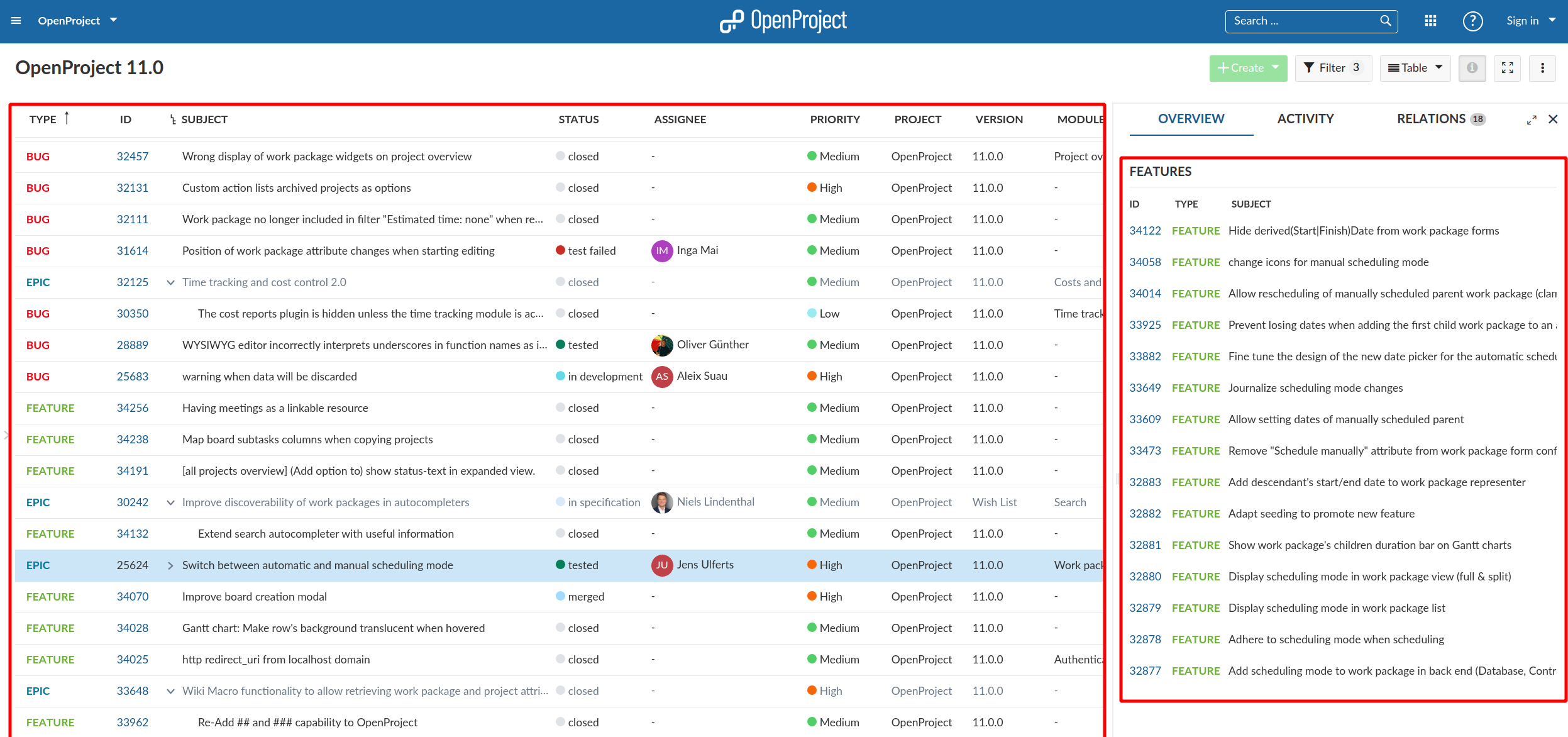Expand the scheduling mode epic row
Image resolution: width=1568 pixels, height=737 pixels.
[x=170, y=565]
